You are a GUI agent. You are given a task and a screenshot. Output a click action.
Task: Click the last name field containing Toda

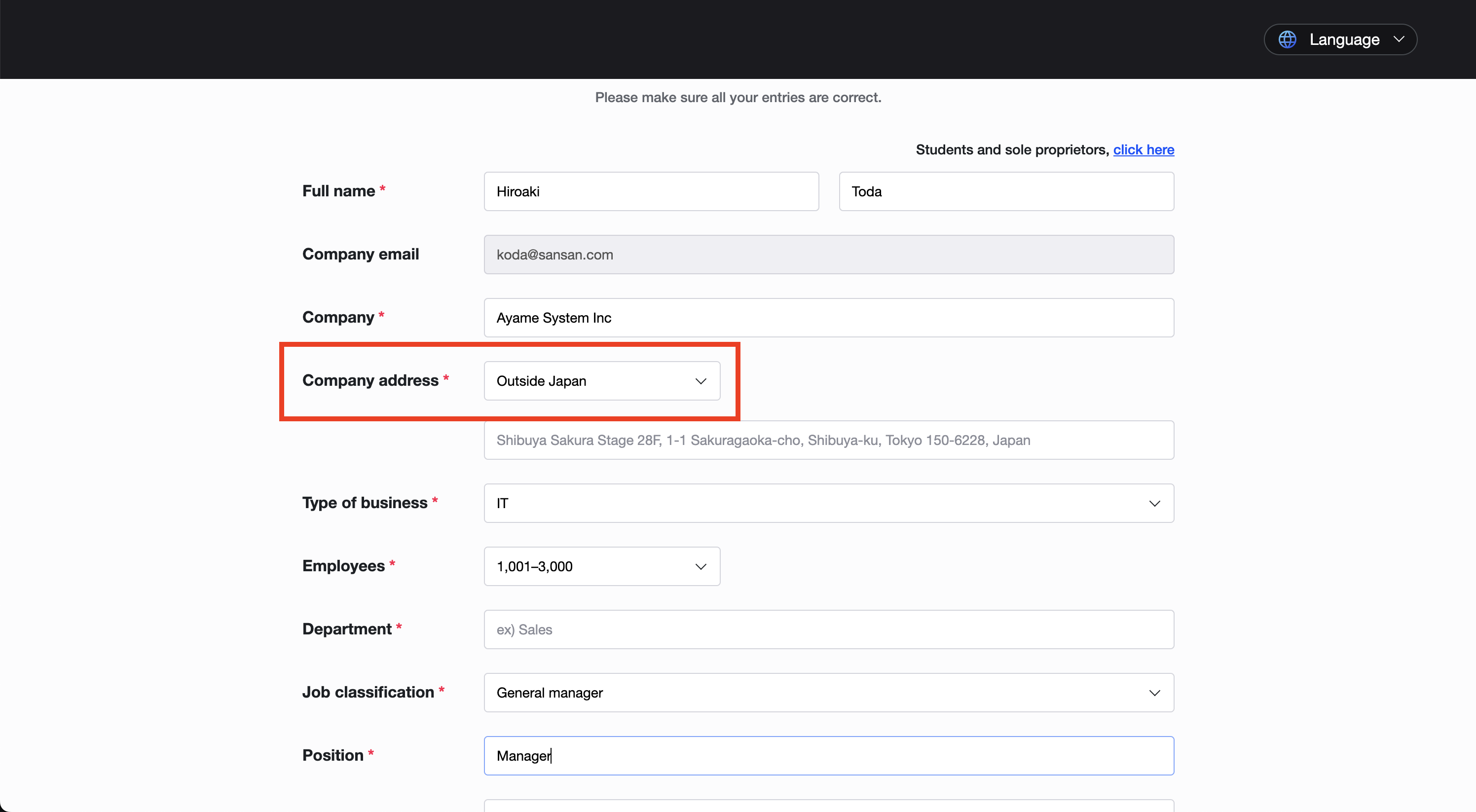1005,191
